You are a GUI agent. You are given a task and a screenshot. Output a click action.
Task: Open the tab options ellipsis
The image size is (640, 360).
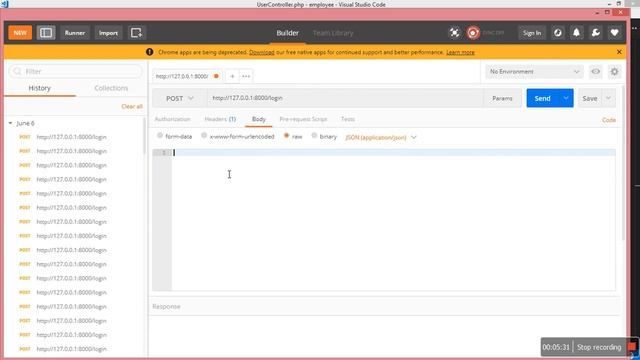click(246, 76)
